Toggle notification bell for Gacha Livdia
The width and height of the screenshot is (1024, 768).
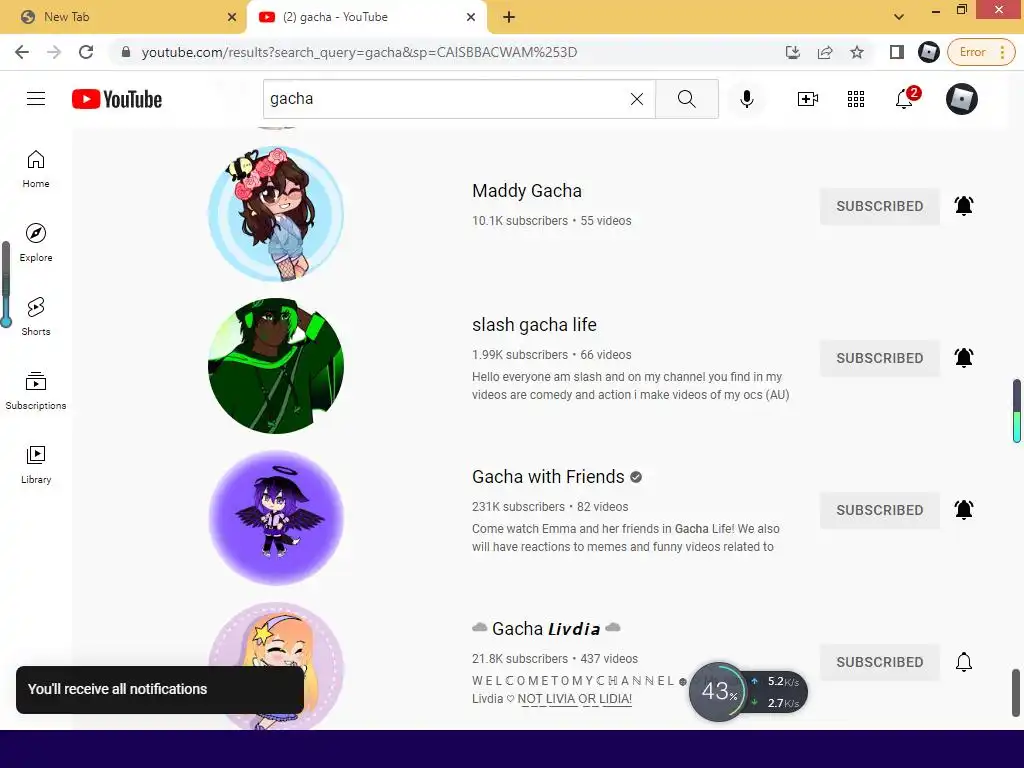(x=964, y=662)
